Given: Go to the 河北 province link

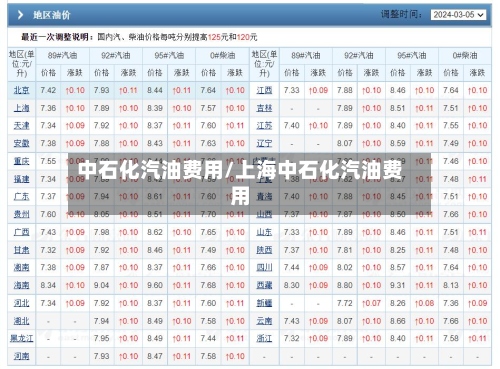Looking at the screenshot, I should 22,303.
